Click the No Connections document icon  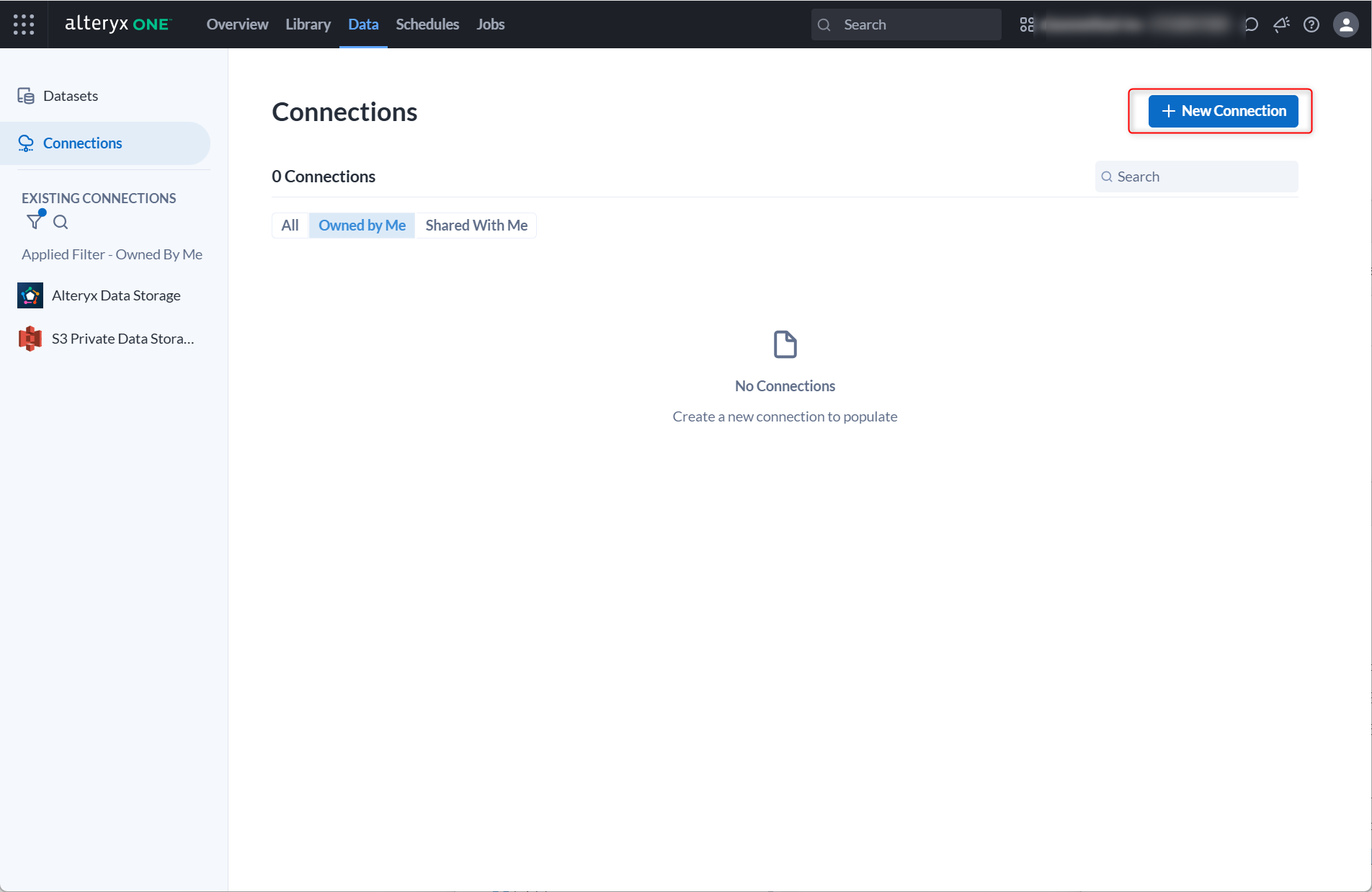[785, 344]
